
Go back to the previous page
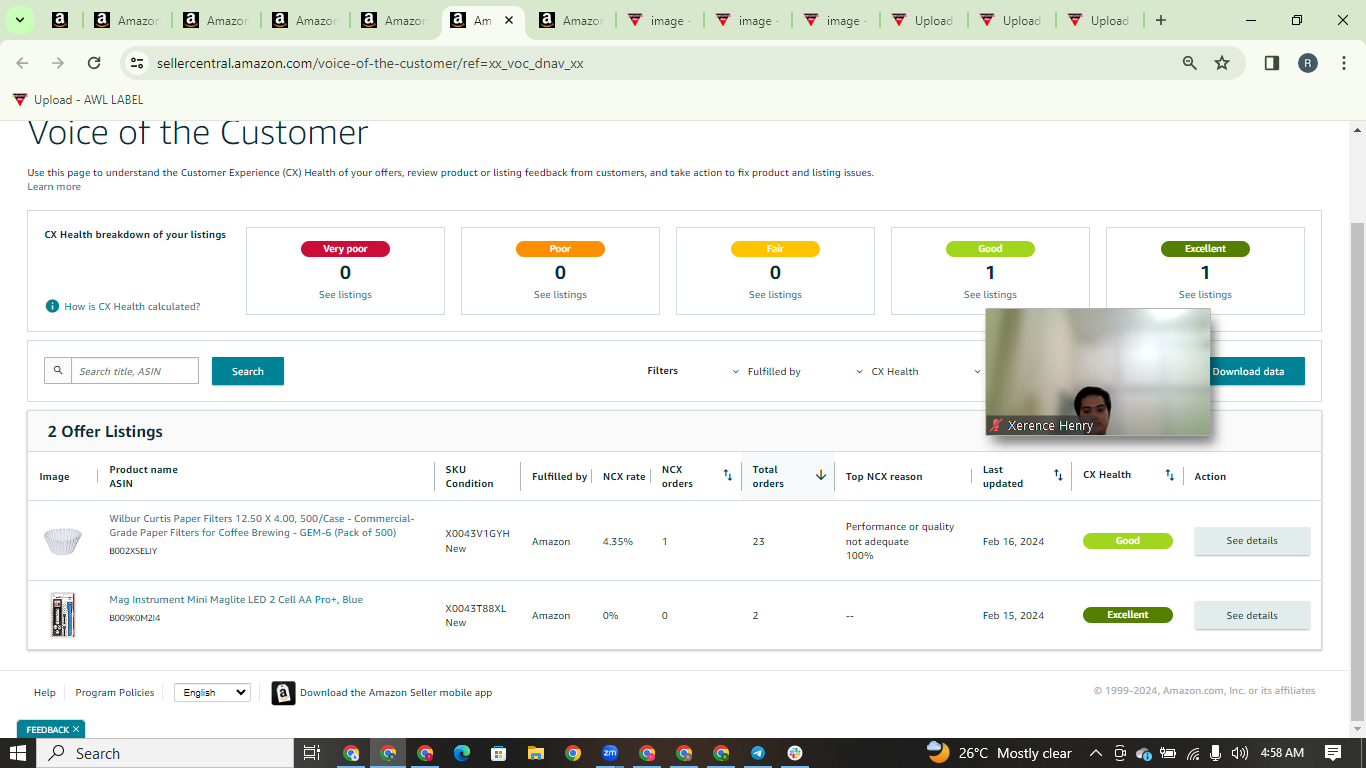[x=22, y=63]
